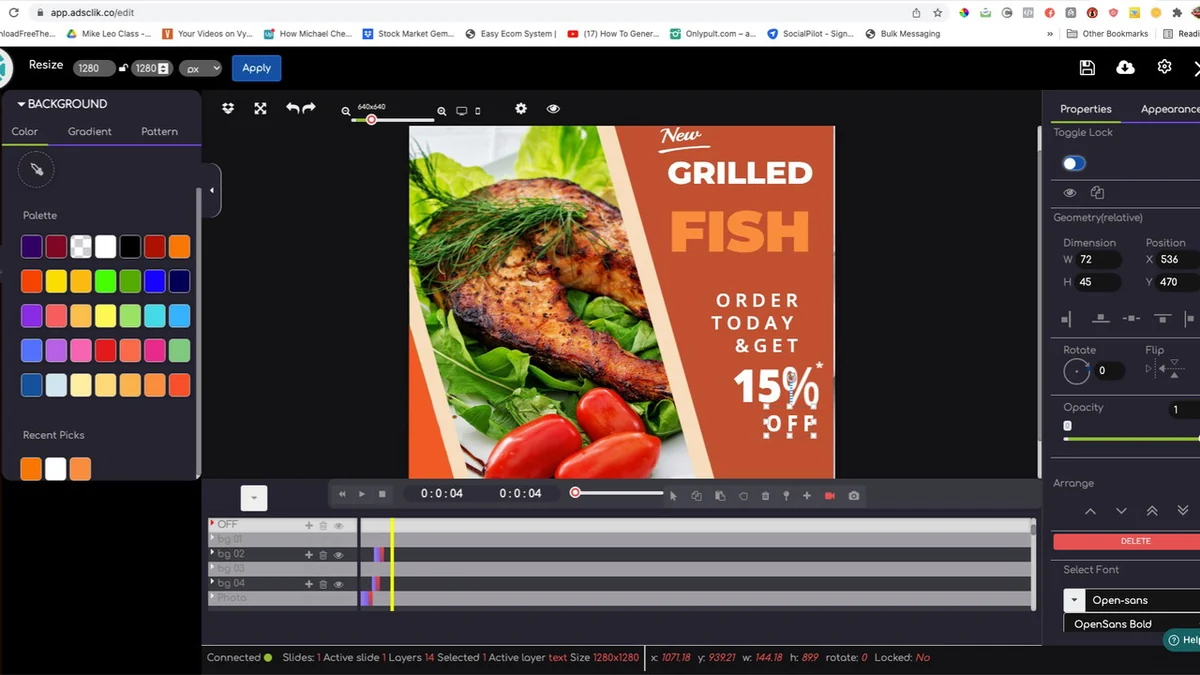
Task: Toggle visibility eye of bg 02 layer
Action: click(339, 555)
